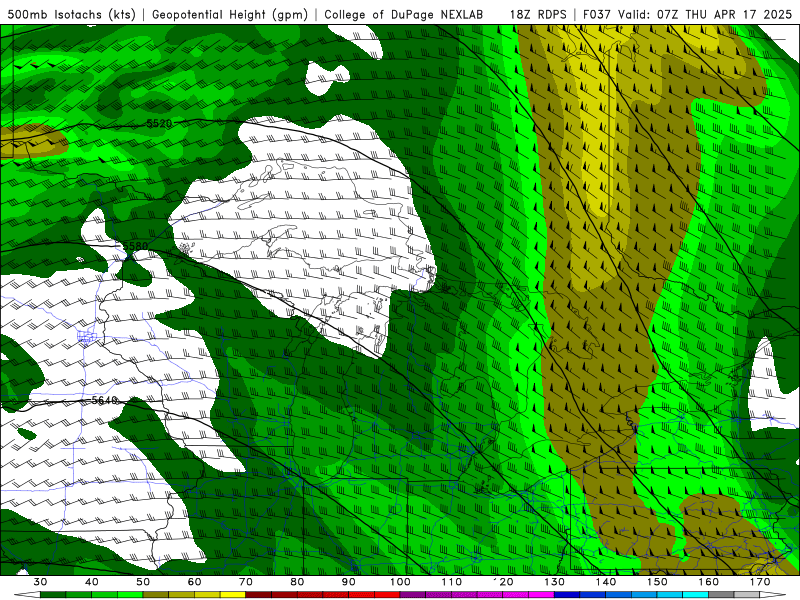Screen dimensions: 800x600
Task: Click the legend value 80
Action: pos(297,582)
